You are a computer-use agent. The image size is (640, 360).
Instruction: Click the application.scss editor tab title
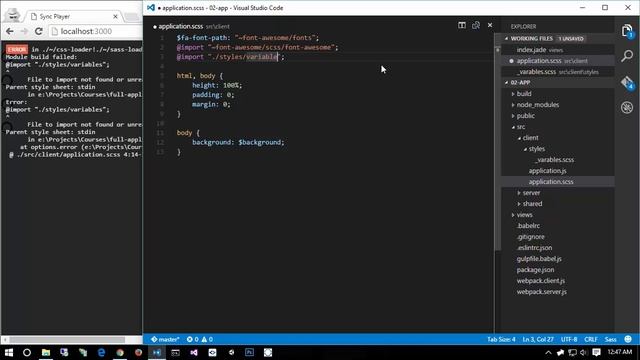pyautogui.click(x=180, y=27)
